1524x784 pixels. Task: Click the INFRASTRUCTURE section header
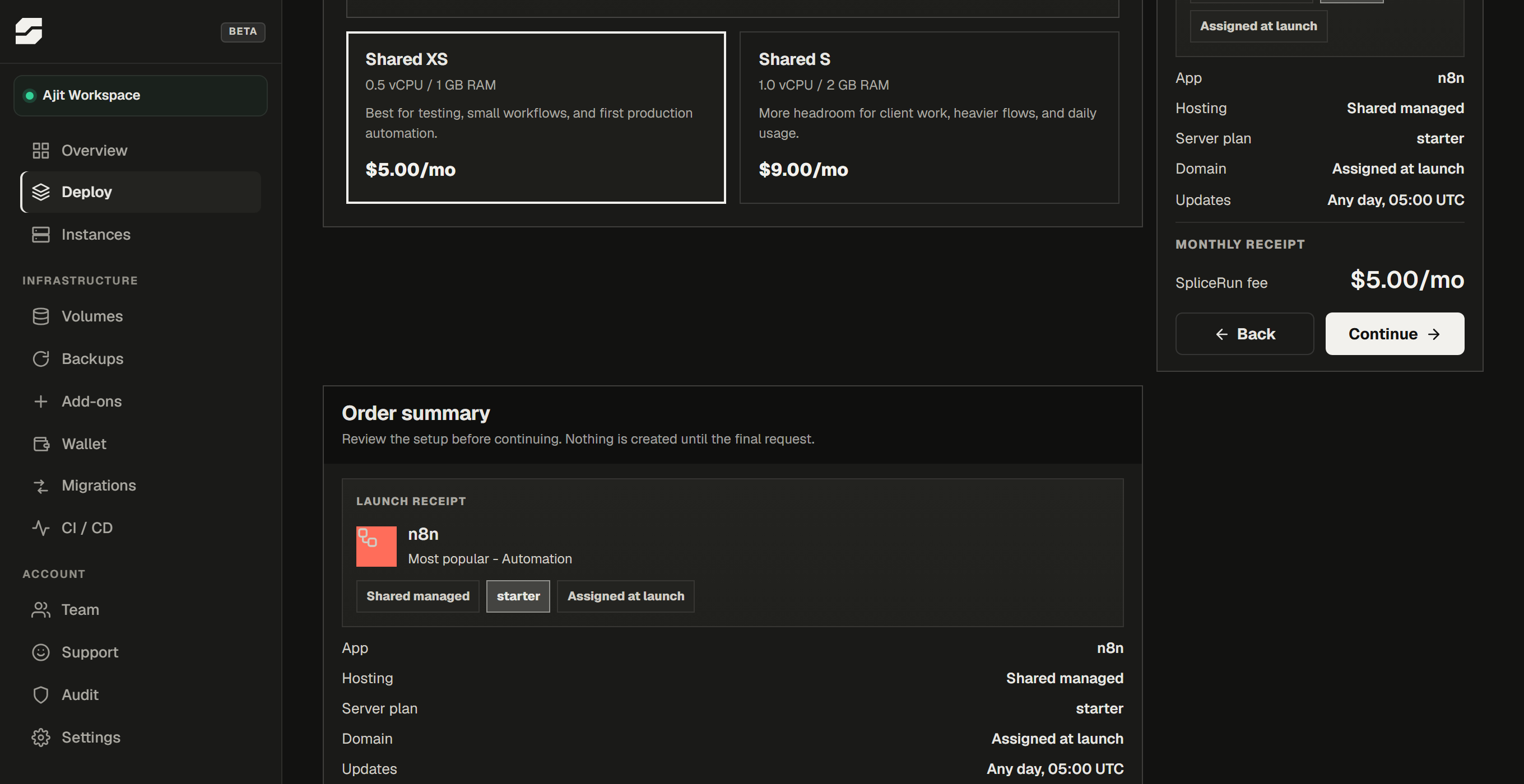pos(80,280)
